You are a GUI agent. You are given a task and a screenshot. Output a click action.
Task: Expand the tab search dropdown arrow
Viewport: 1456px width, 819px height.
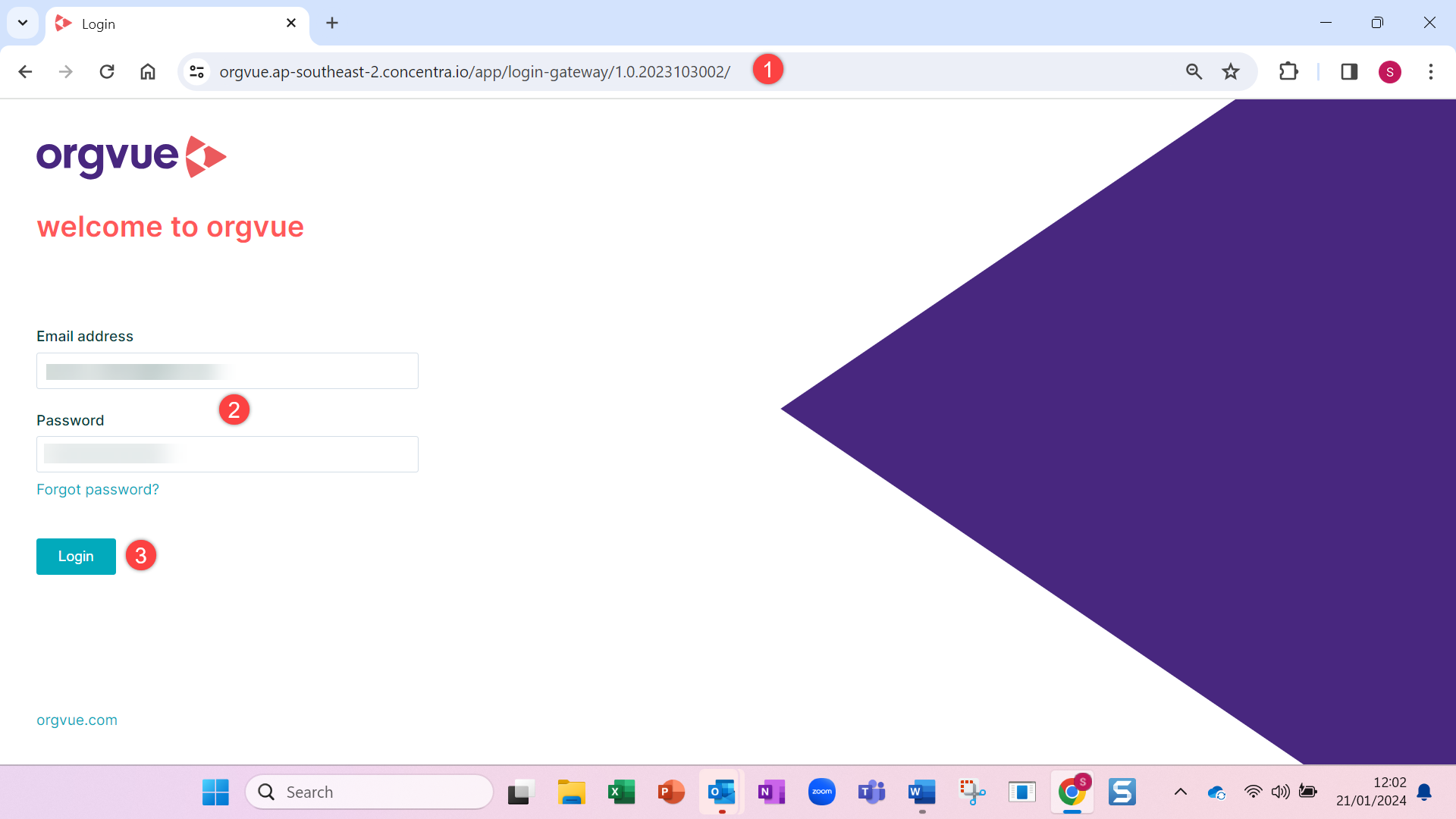(23, 23)
